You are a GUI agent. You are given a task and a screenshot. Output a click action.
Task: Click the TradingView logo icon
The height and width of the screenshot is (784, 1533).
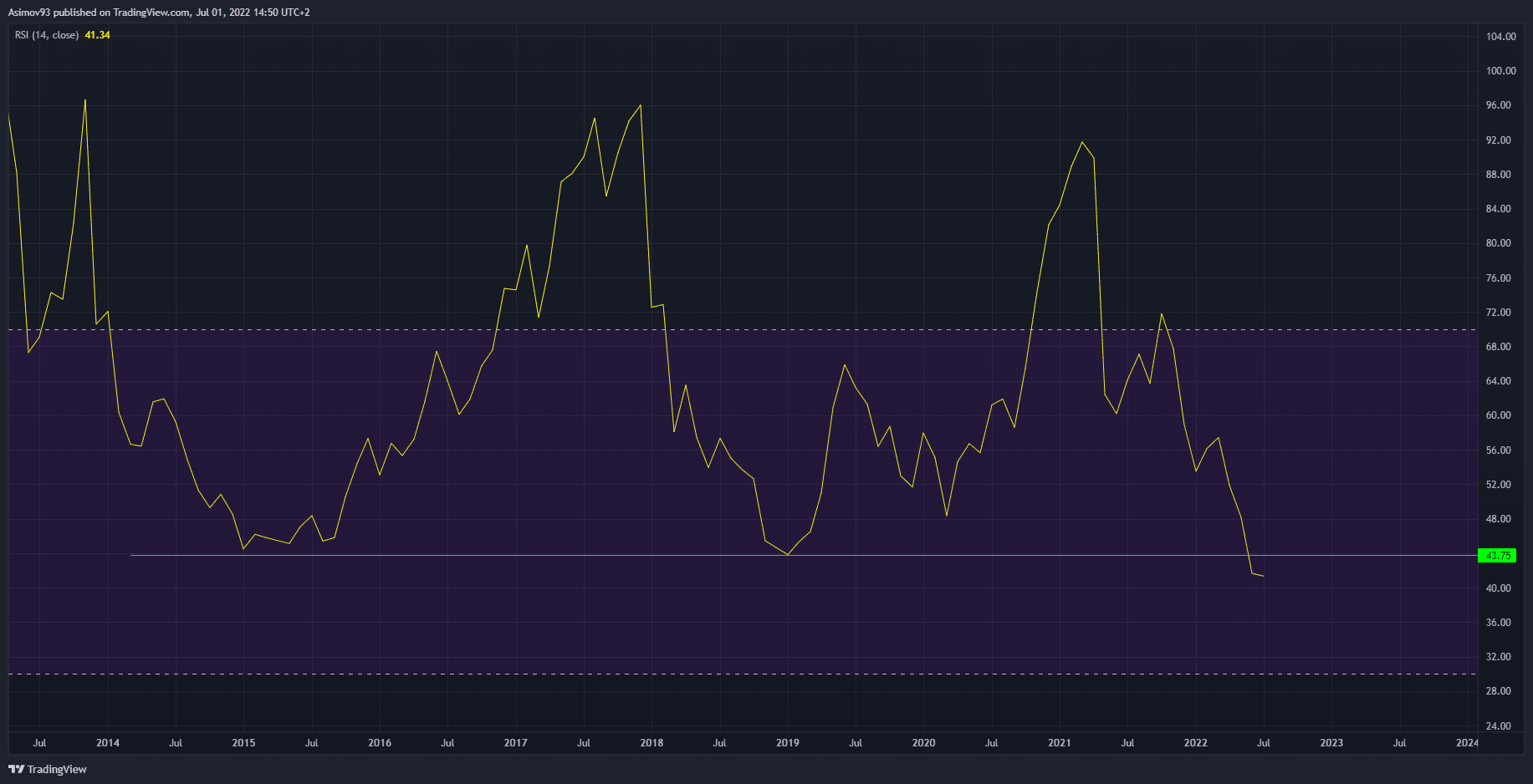click(16, 769)
